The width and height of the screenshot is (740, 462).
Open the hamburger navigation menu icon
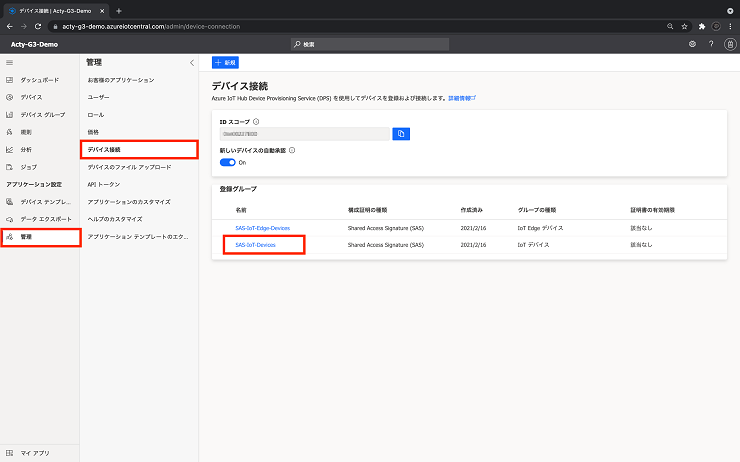pyautogui.click(x=9, y=62)
